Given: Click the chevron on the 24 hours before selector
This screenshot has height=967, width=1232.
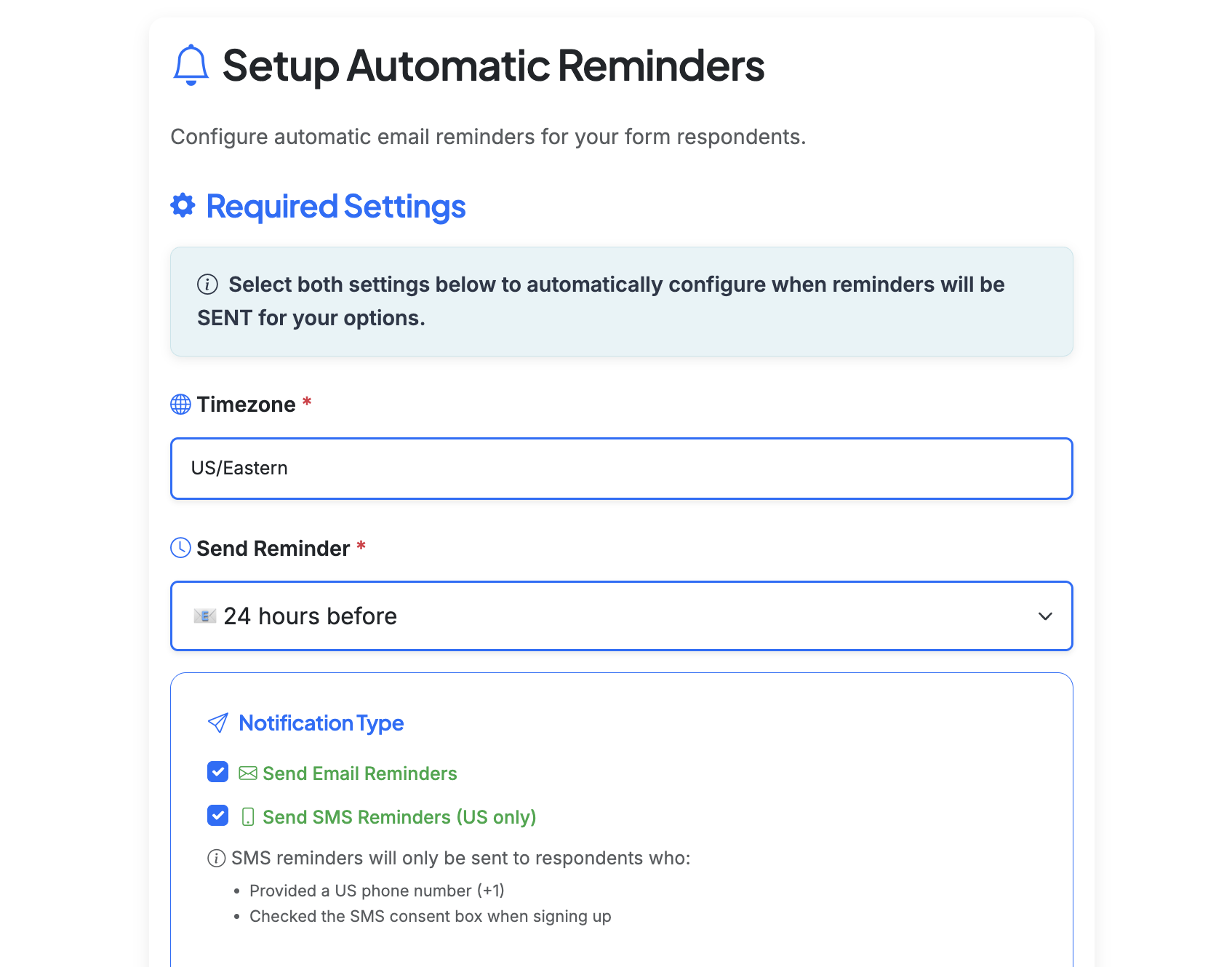Looking at the screenshot, I should click(x=1046, y=616).
